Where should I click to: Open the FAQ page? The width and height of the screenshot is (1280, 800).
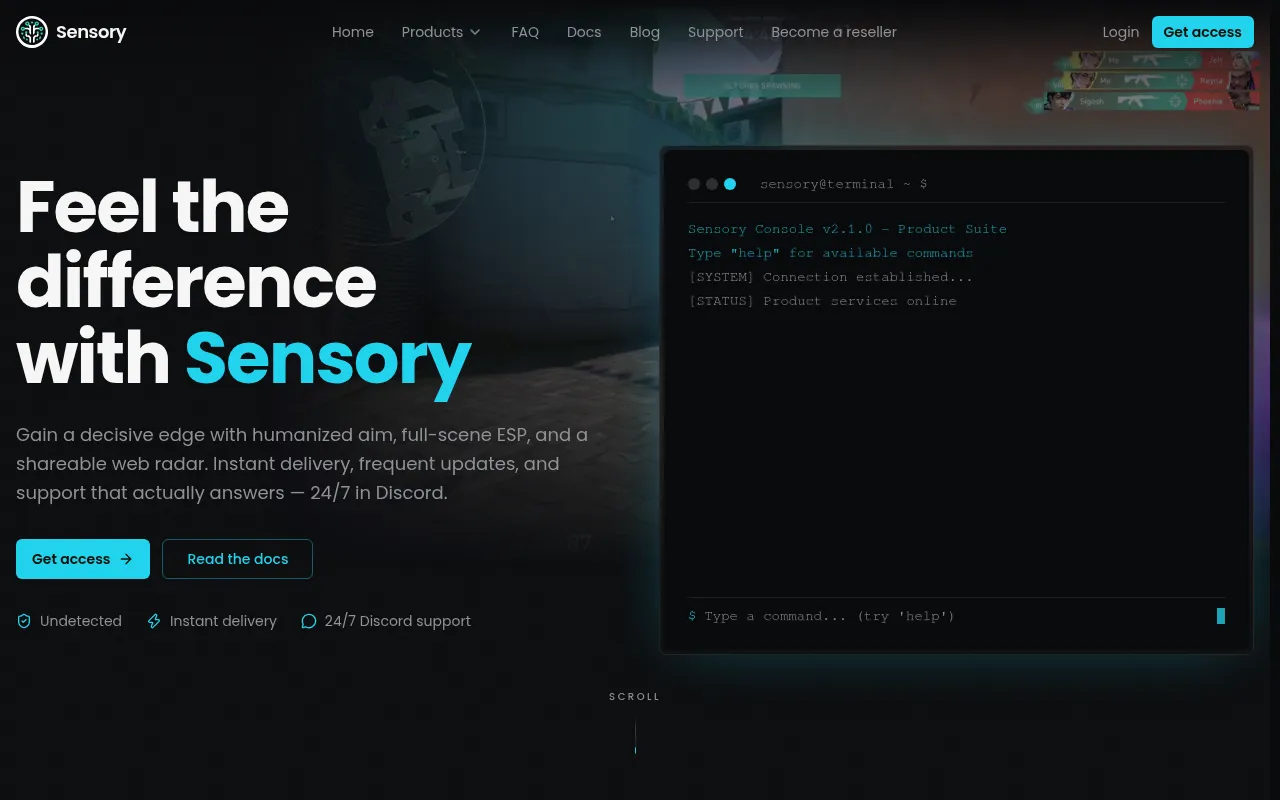pyautogui.click(x=525, y=32)
